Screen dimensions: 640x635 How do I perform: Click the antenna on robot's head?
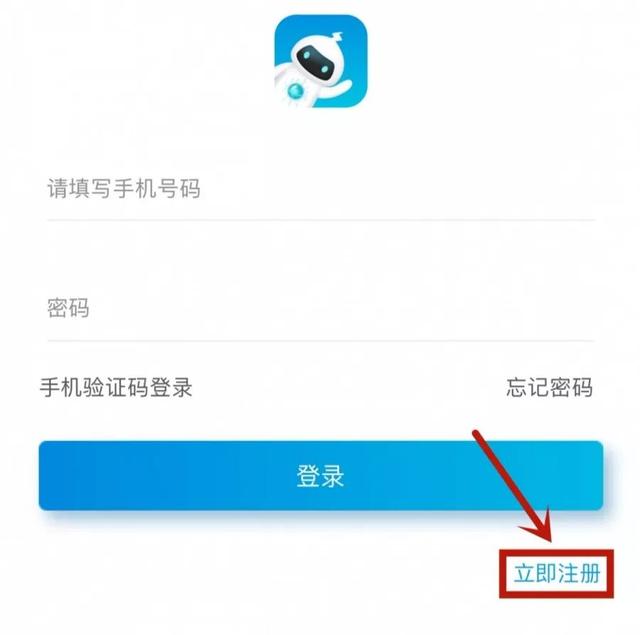coord(336,39)
